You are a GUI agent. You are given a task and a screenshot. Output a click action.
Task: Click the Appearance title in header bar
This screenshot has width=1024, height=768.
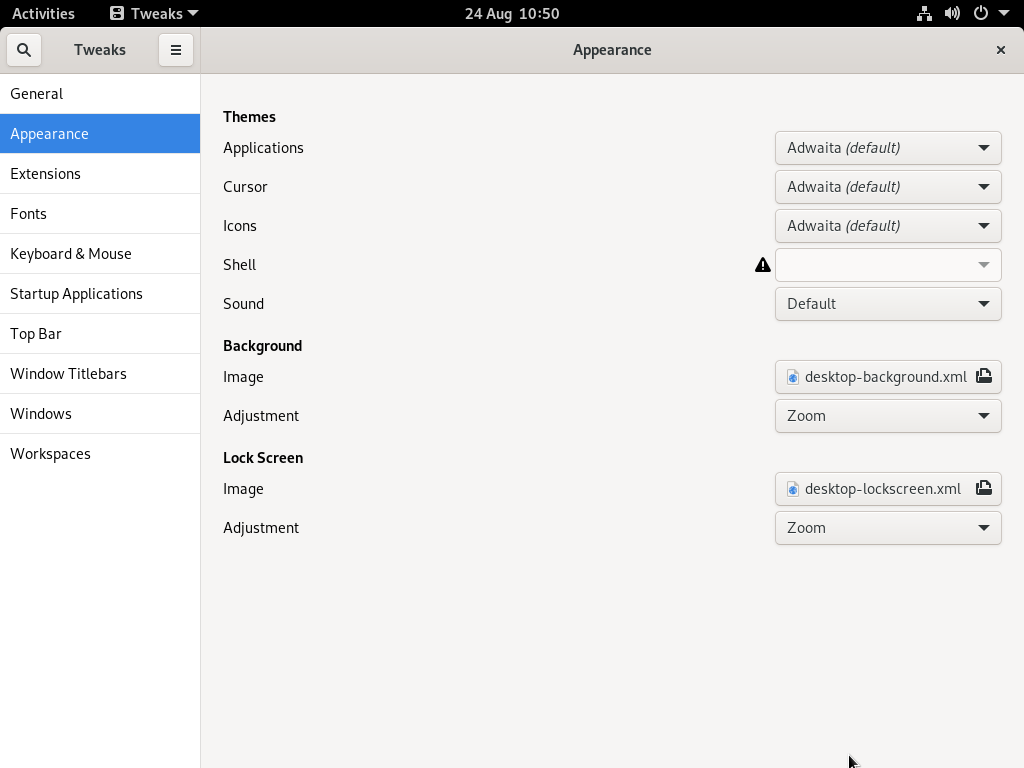click(612, 50)
